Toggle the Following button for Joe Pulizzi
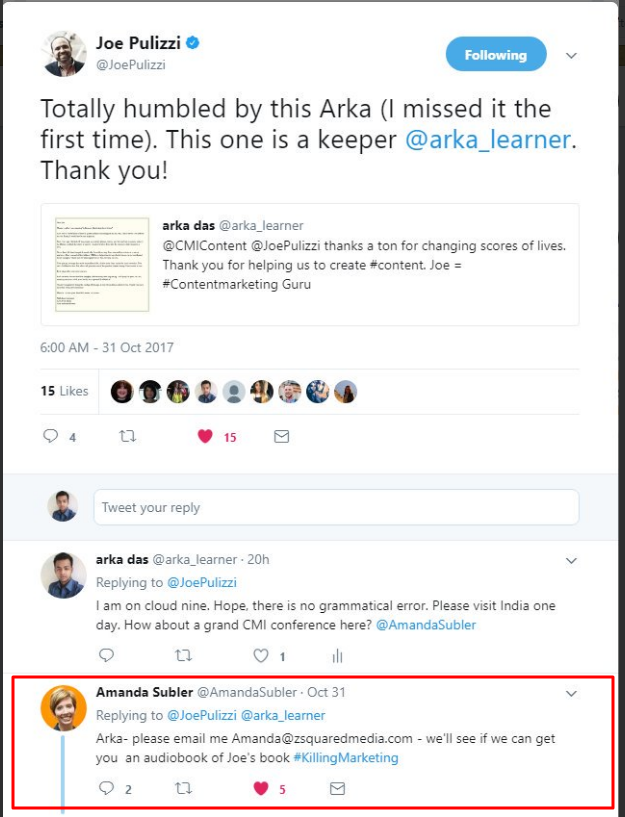This screenshot has width=625, height=817. click(x=496, y=55)
